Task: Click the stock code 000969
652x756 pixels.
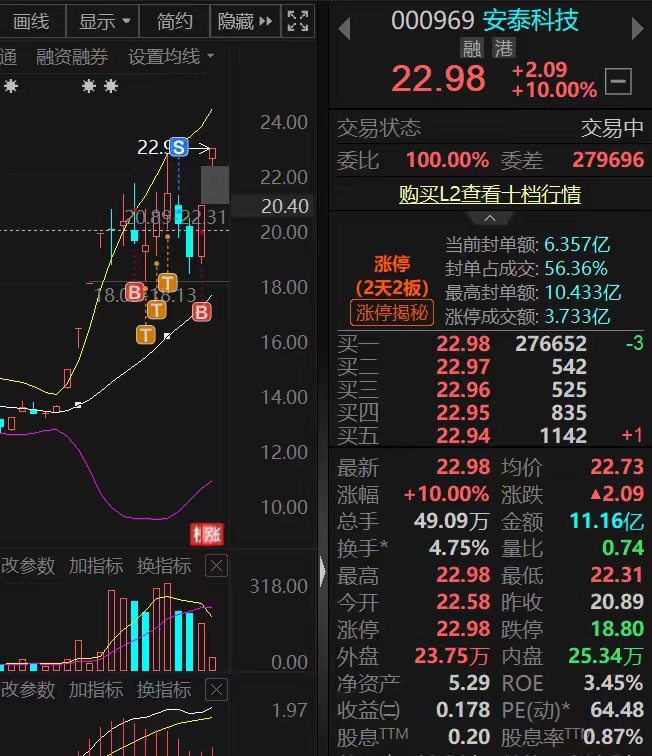Action: coord(433,21)
